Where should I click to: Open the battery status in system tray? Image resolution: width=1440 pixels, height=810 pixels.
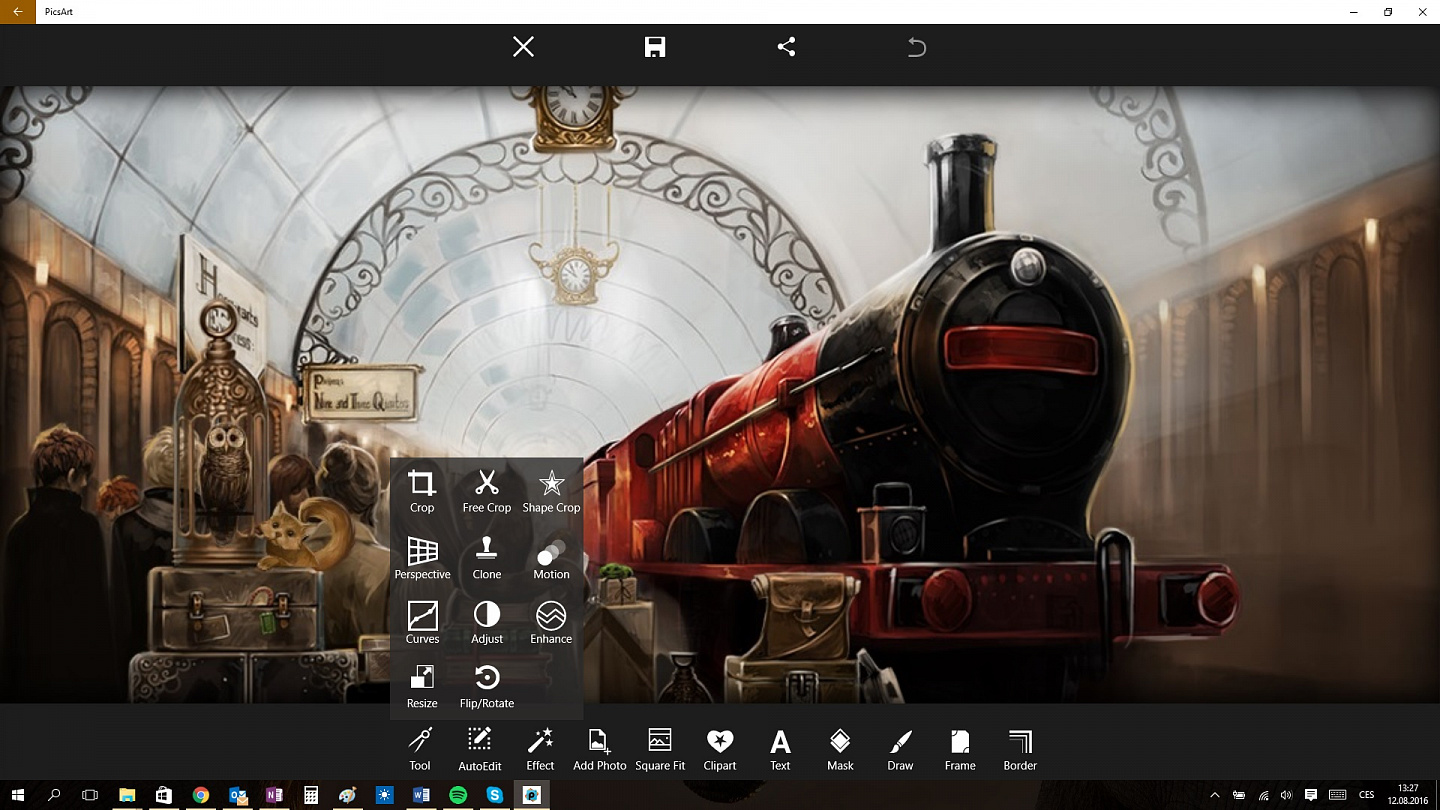(1240, 796)
